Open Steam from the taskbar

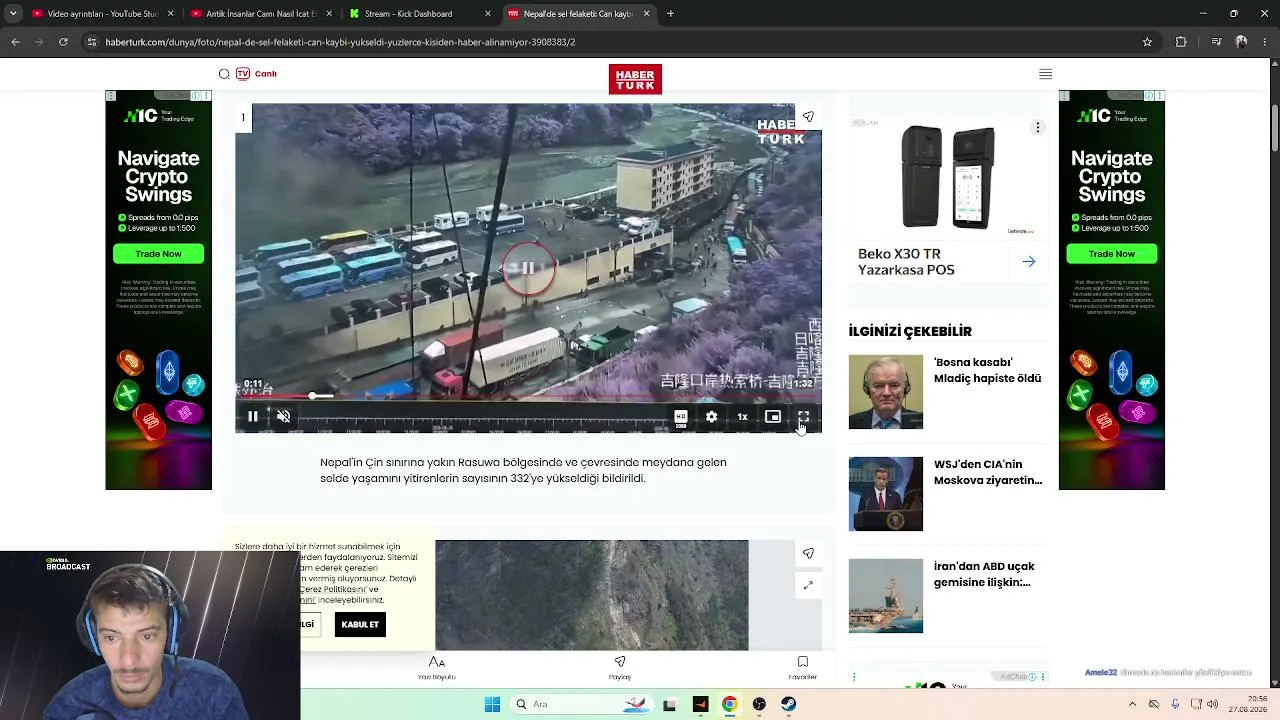point(789,704)
